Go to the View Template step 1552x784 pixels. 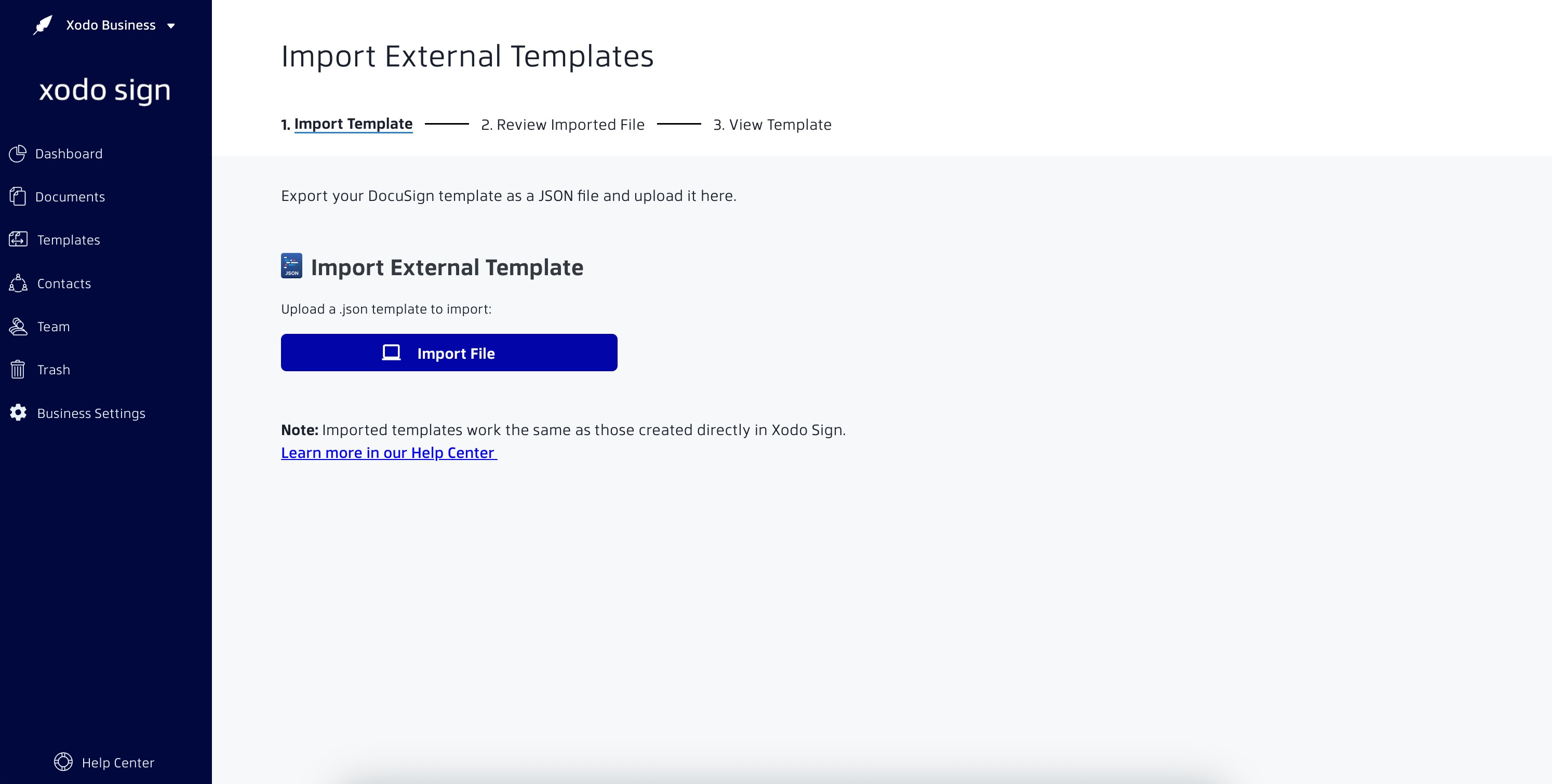772,125
